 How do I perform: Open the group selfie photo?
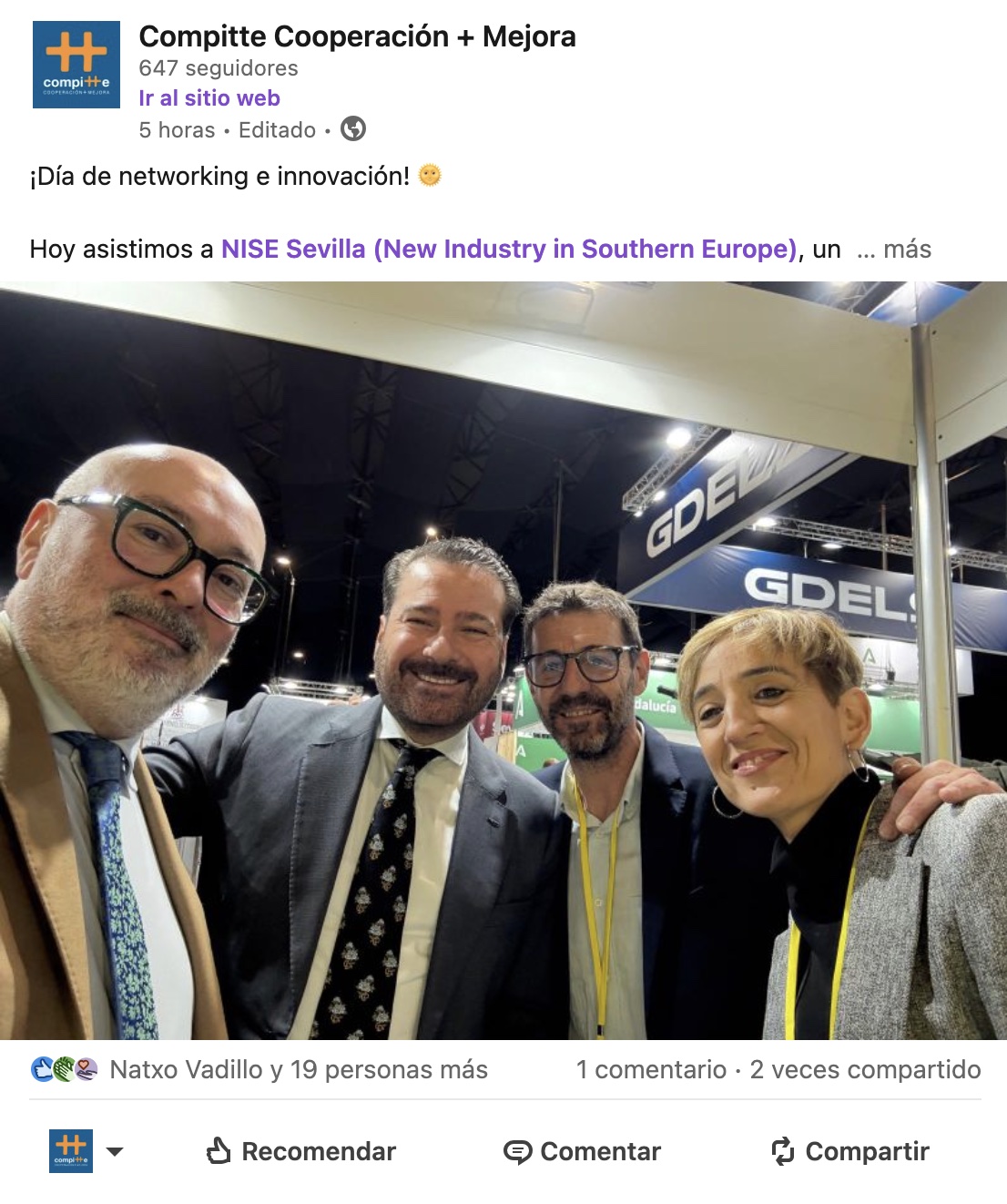click(x=503, y=661)
